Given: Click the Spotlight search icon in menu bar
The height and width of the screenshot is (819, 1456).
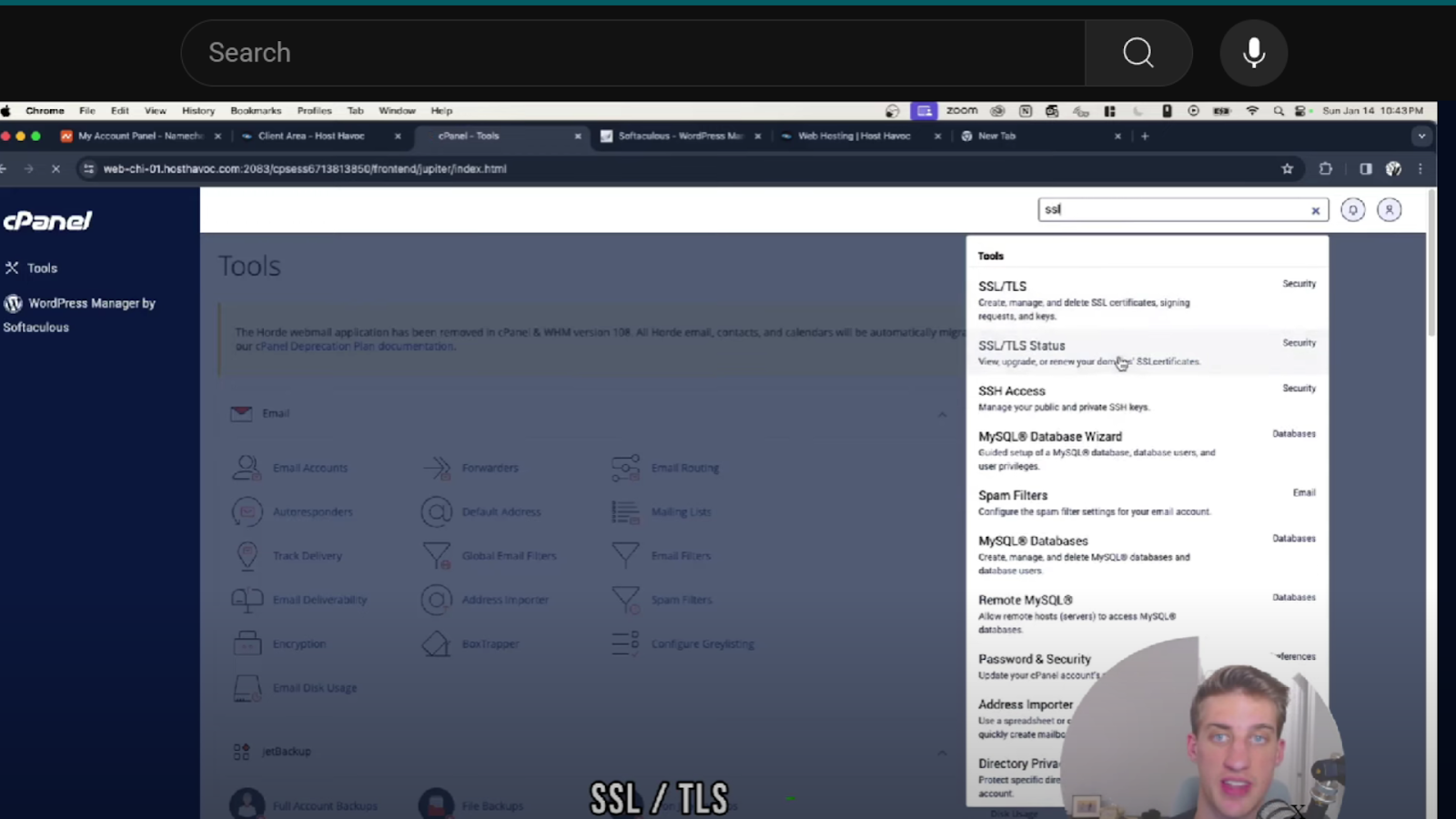Looking at the screenshot, I should 1279,111.
